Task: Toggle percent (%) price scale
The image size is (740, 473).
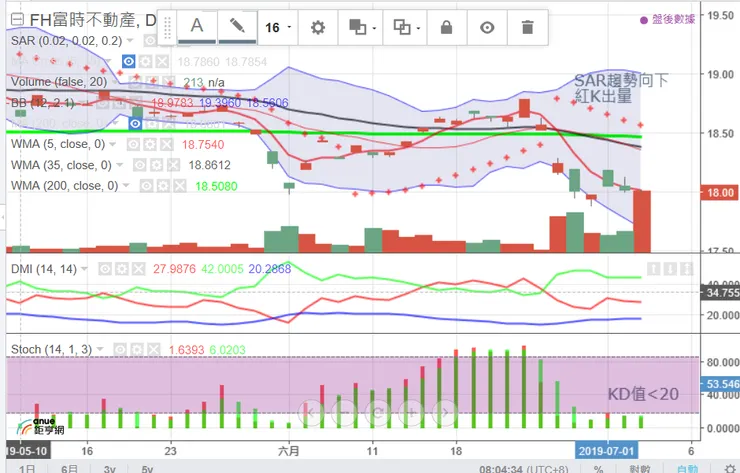Action: [598, 469]
